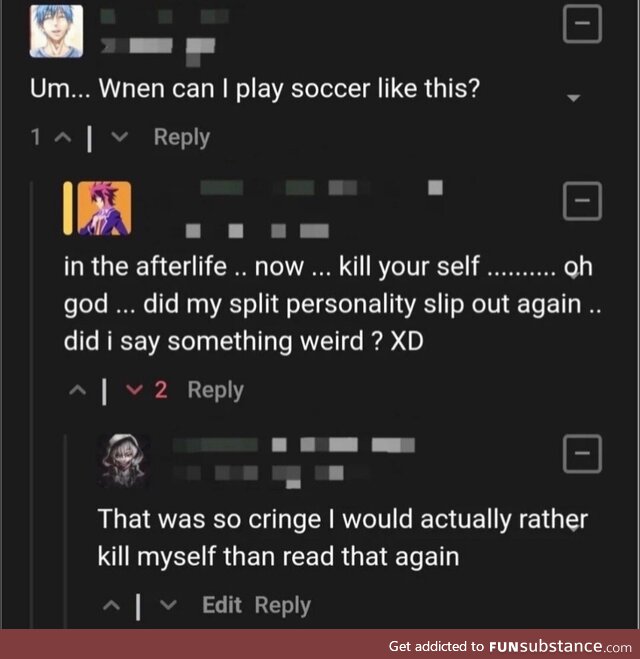Collapse the "so cringe" reply
640x659 pixels.
point(583,455)
